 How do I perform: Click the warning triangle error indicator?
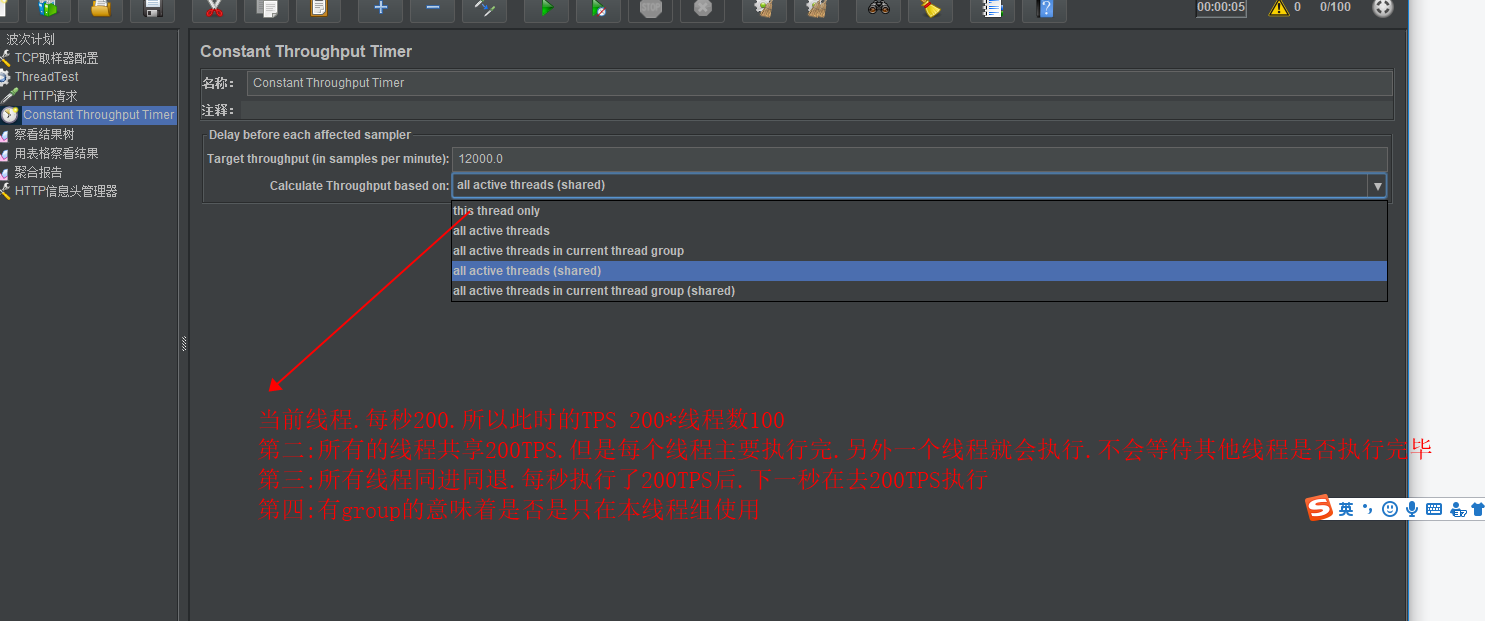point(1278,7)
